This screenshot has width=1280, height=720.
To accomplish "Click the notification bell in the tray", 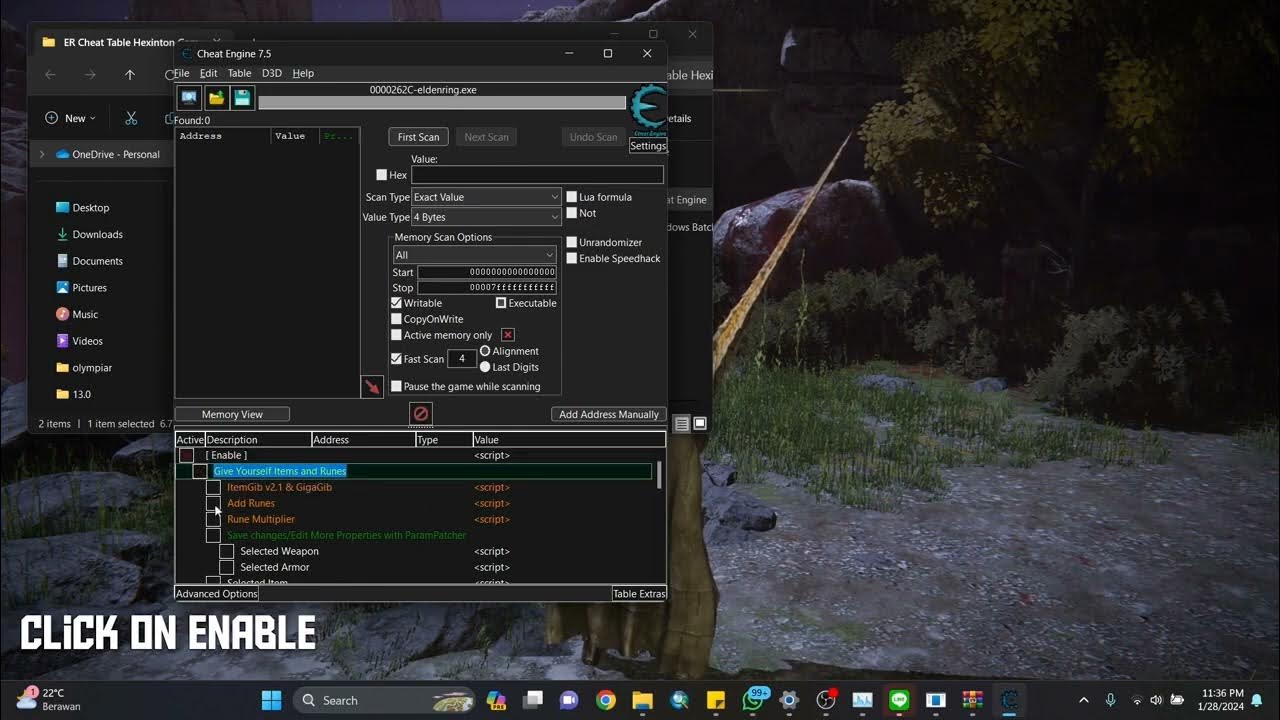I will pos(1257,700).
